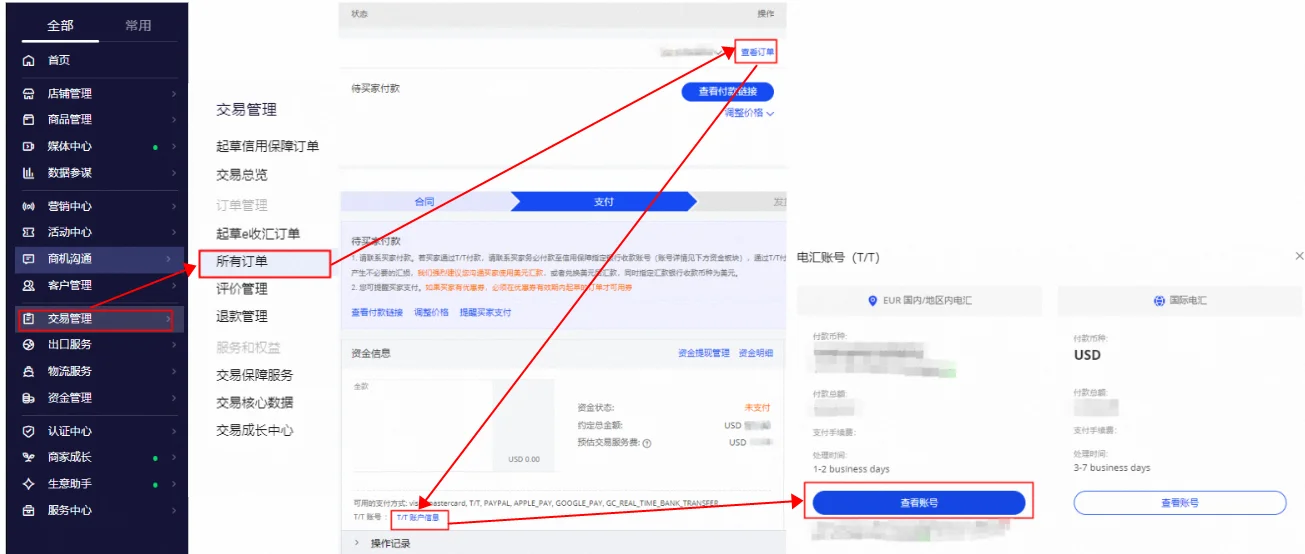The image size is (1305, 554).
Task: Click the 调整价格 link beside 提醒买家支付
Action: 432,313
